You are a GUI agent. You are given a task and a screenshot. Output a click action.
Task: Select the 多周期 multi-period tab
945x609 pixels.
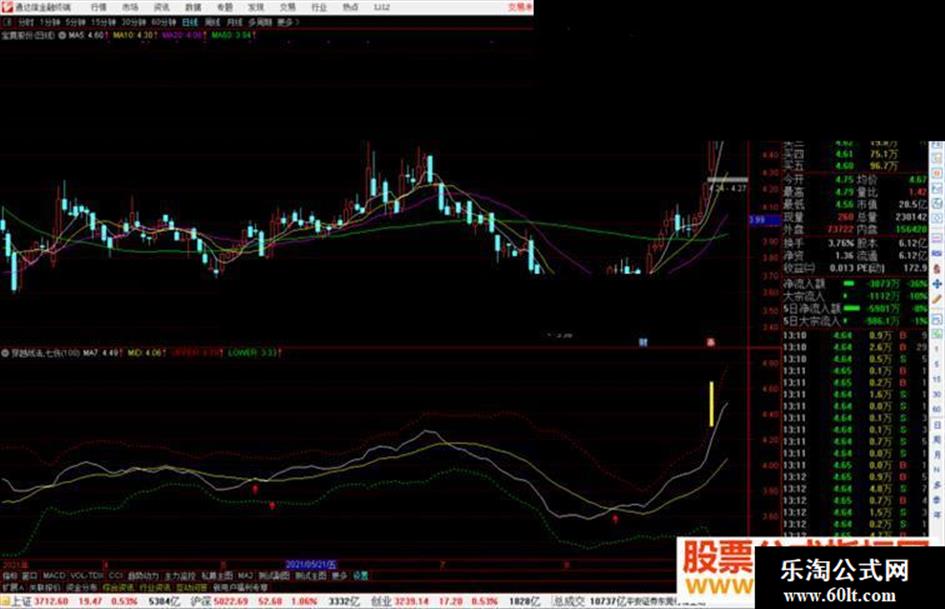pos(260,22)
